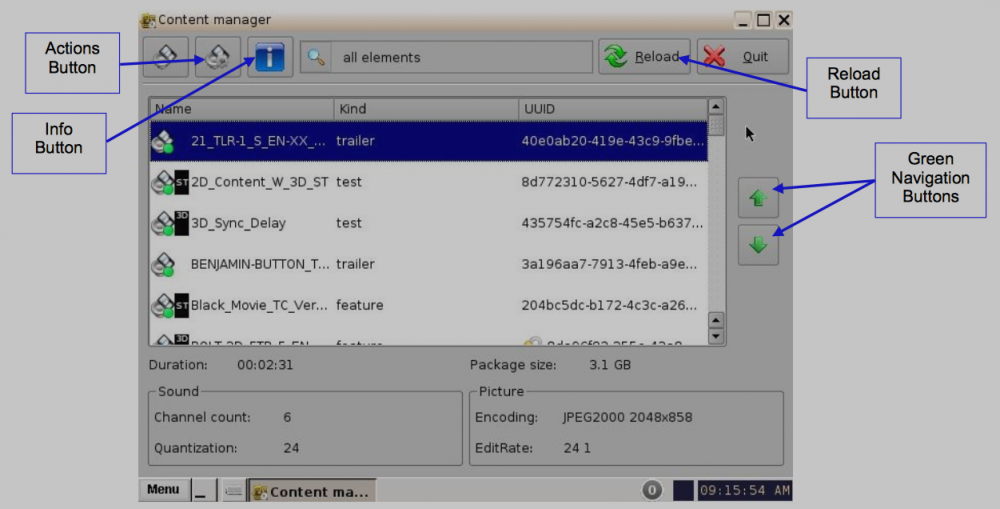This screenshot has width=1000, height=509.
Task: Click the round '0' tray icon
Action: click(652, 491)
